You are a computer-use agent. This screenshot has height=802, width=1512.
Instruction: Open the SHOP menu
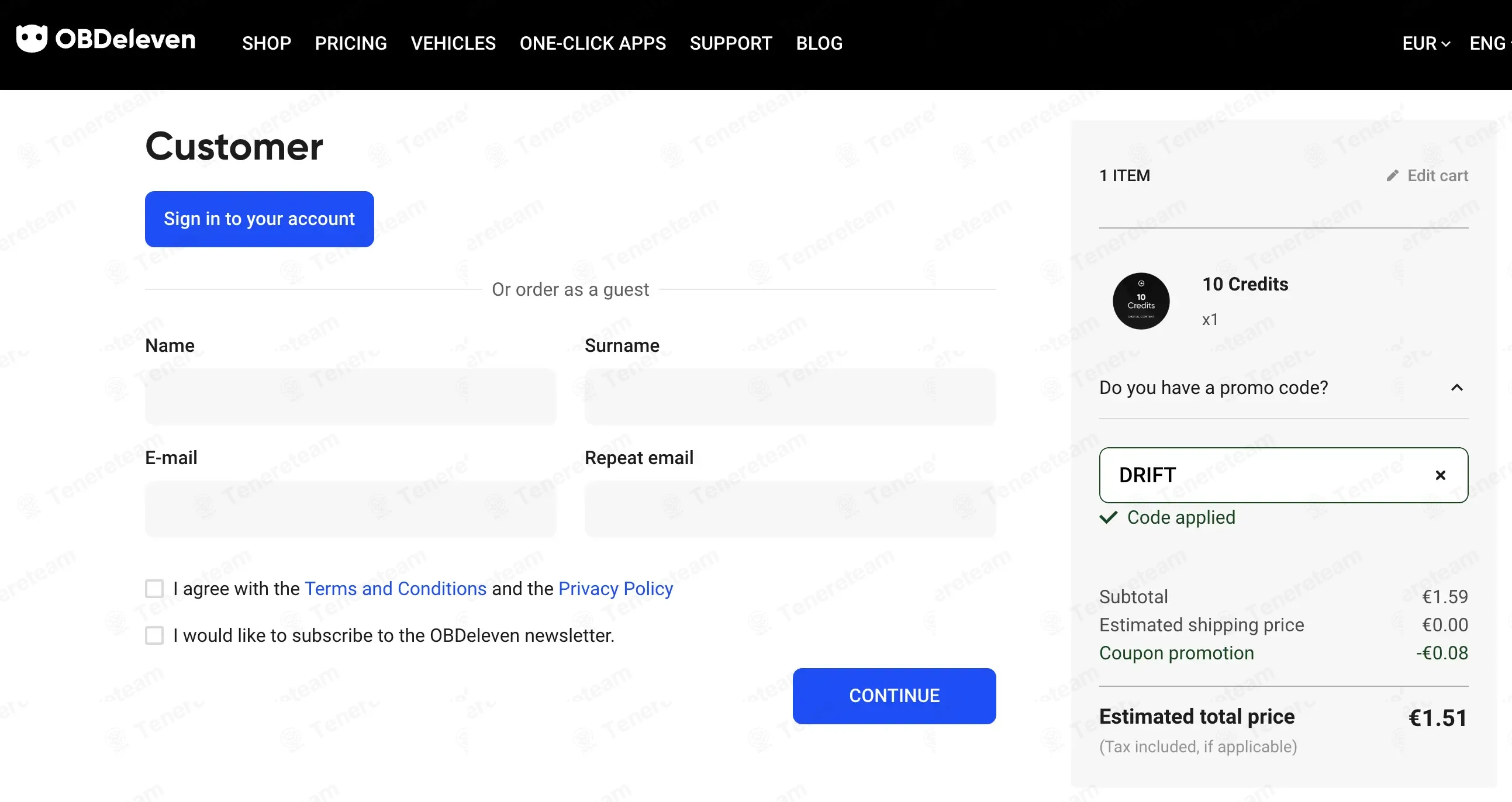click(267, 43)
